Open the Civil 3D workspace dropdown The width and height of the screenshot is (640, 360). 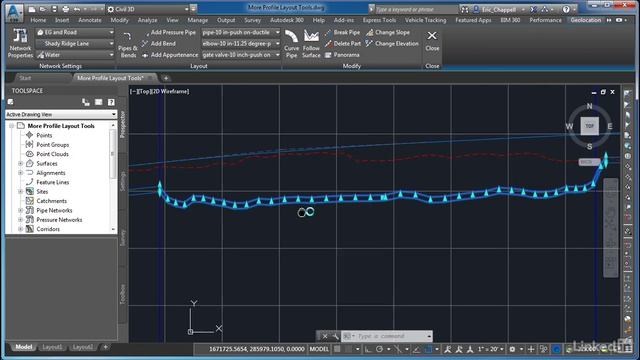tap(148, 9)
